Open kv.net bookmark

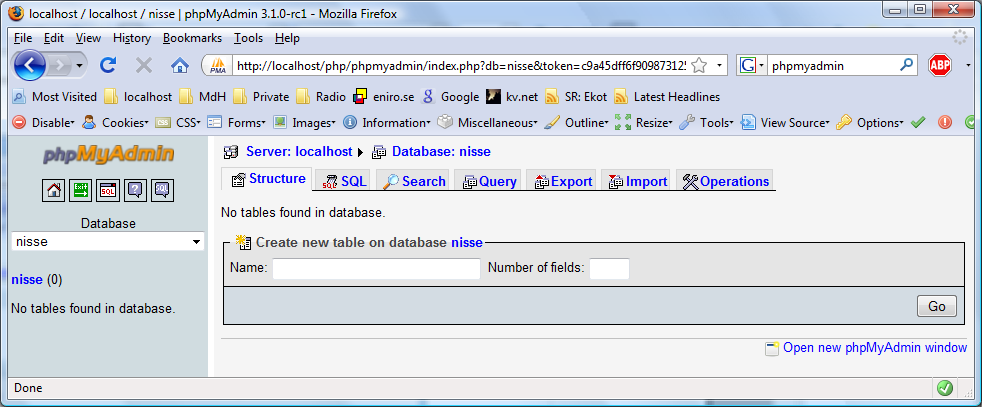point(512,97)
